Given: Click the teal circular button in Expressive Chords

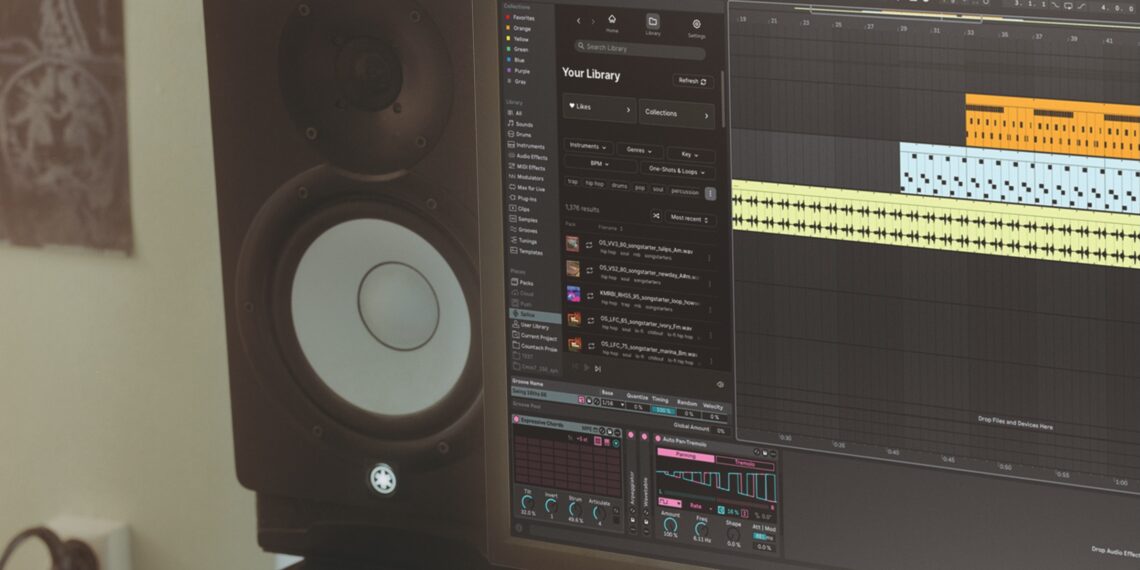Looking at the screenshot, I should click(x=616, y=443).
